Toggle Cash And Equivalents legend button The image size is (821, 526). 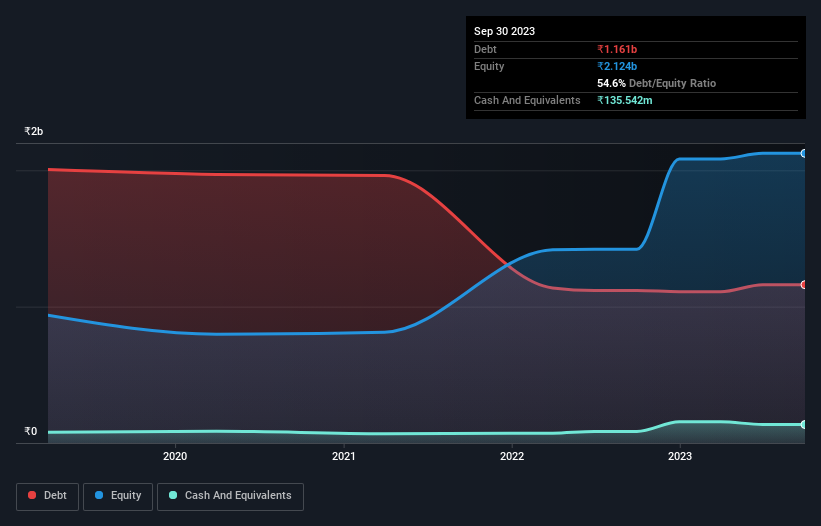pyautogui.click(x=230, y=496)
